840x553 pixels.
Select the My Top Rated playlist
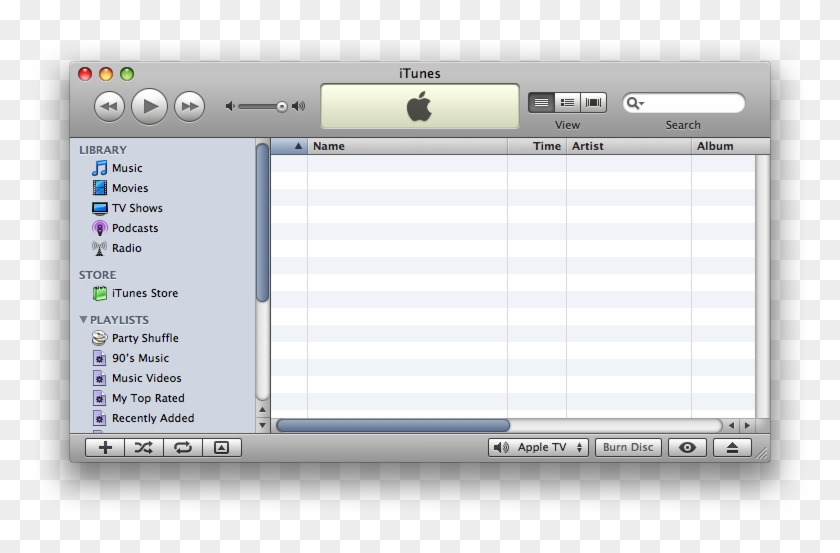point(162,398)
